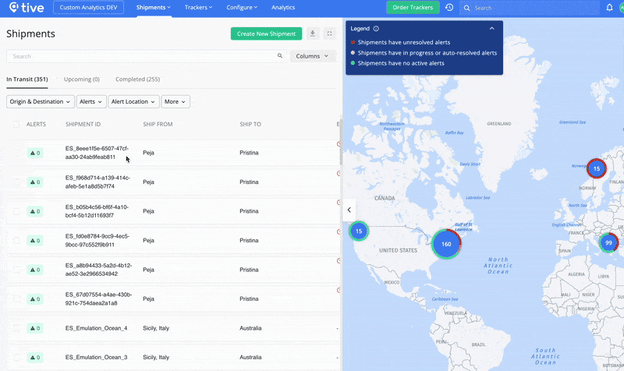Expand the Columns dropdown
Screen dimensions: 624x371
click(x=312, y=56)
